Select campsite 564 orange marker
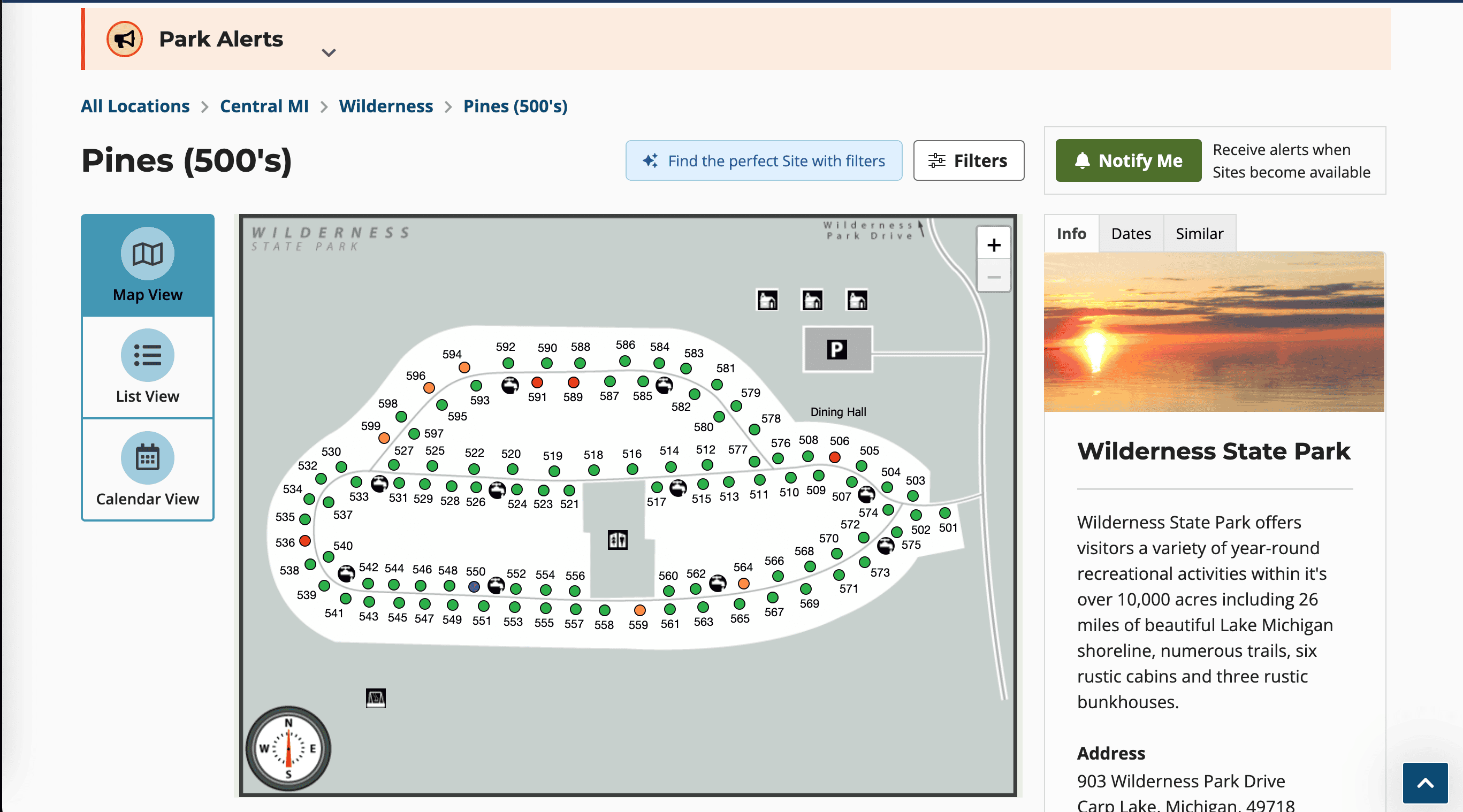Screen dimensions: 1463x812 (743, 583)
